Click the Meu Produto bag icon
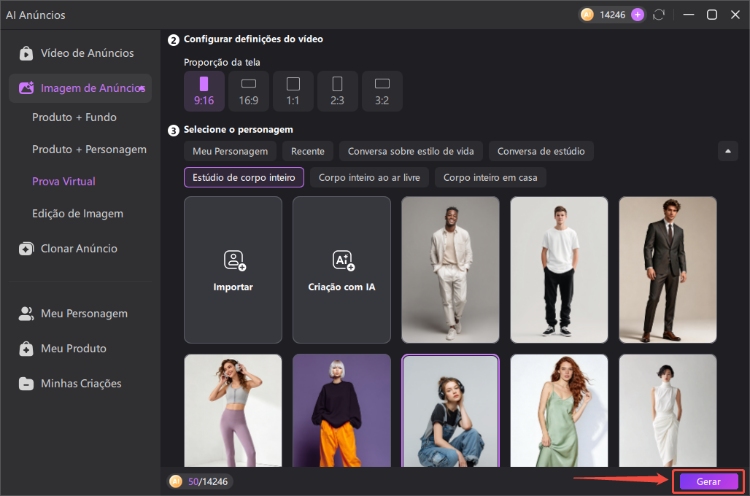This screenshot has width=750, height=496. [x=26, y=349]
